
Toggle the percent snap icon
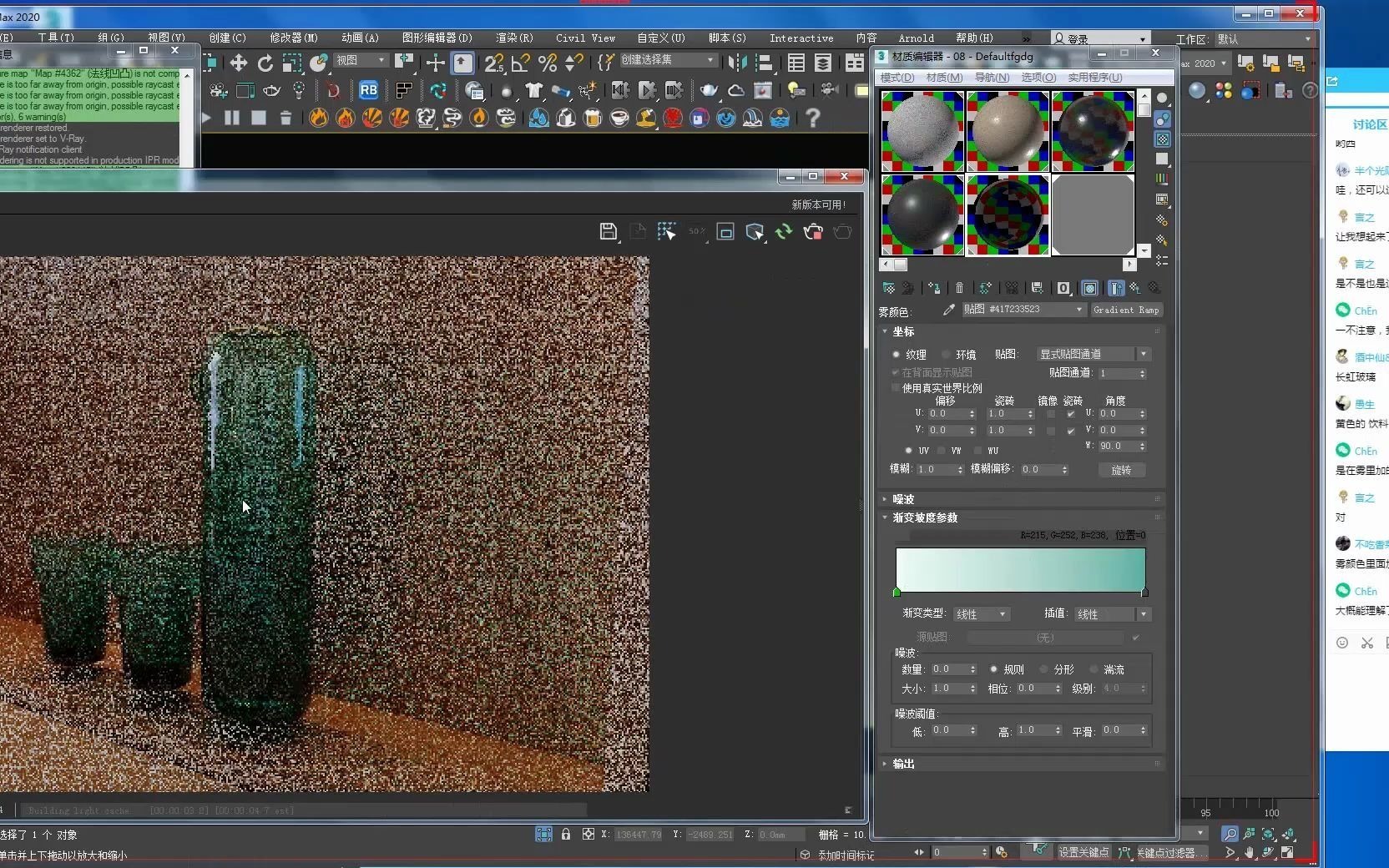tap(548, 63)
